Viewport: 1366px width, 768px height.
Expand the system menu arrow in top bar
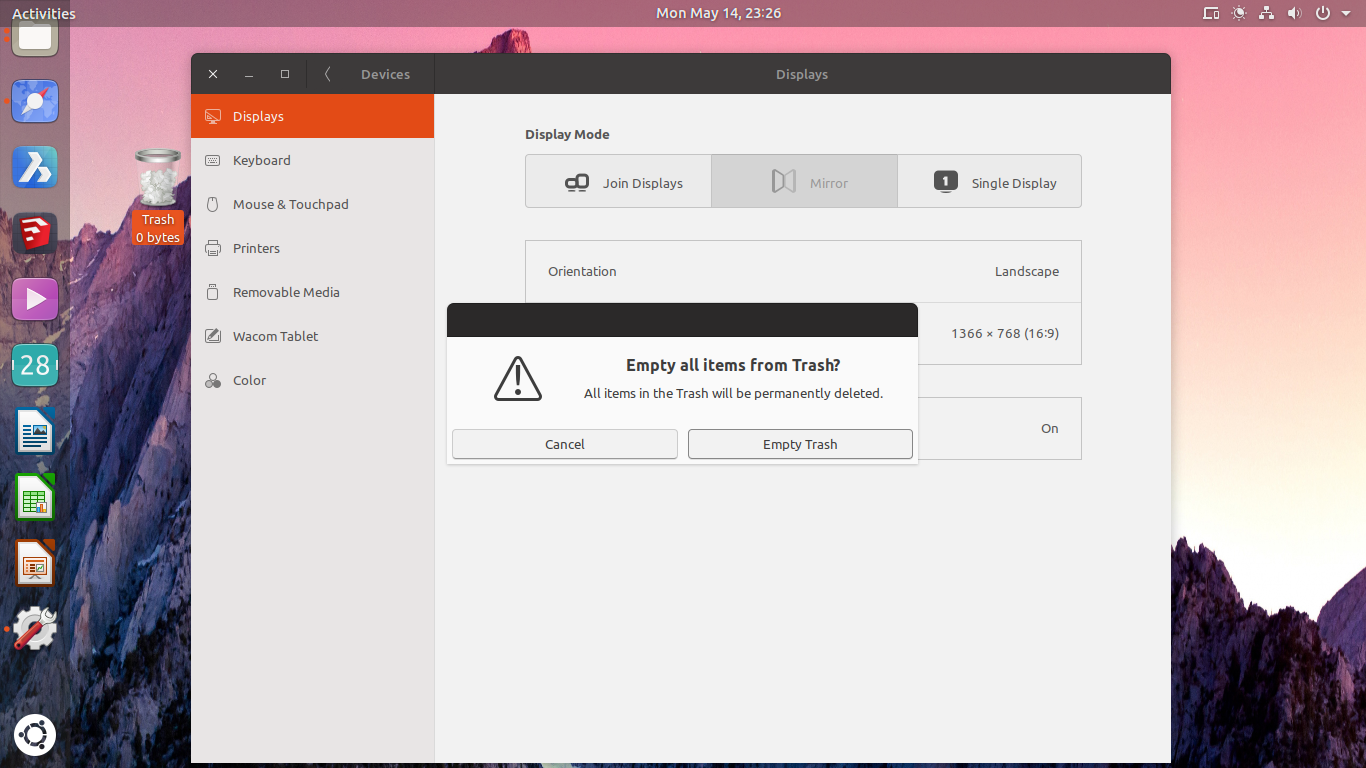point(1346,14)
